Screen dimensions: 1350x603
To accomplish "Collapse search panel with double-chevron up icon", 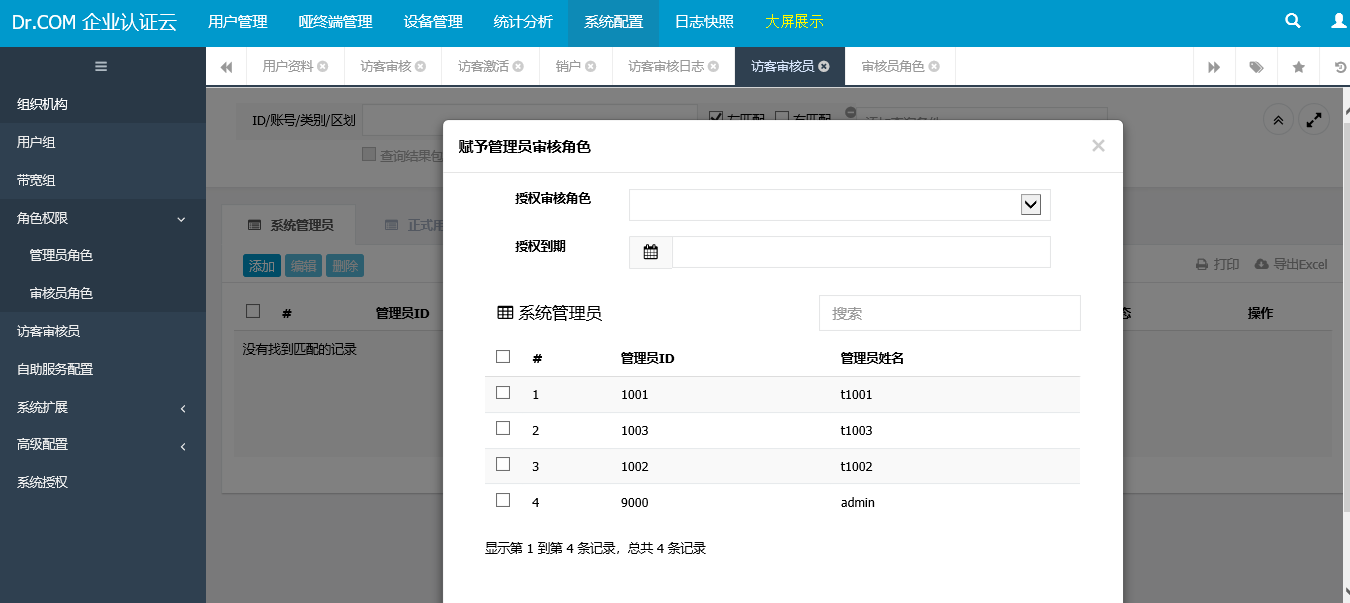I will coord(1278,120).
